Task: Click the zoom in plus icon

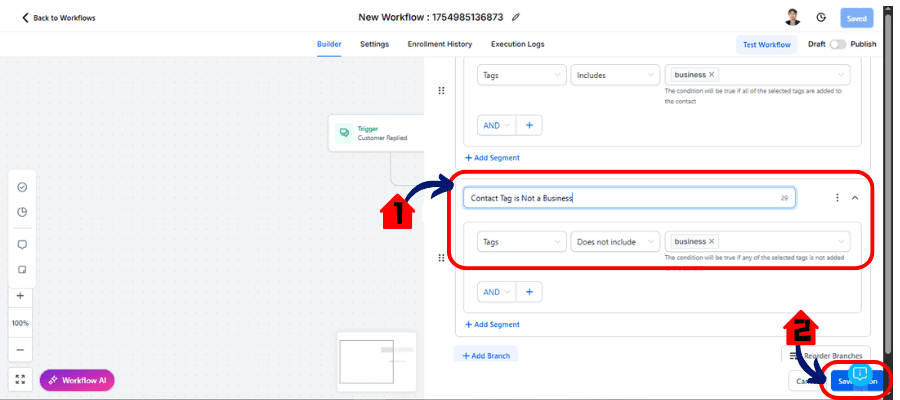Action: (21, 296)
